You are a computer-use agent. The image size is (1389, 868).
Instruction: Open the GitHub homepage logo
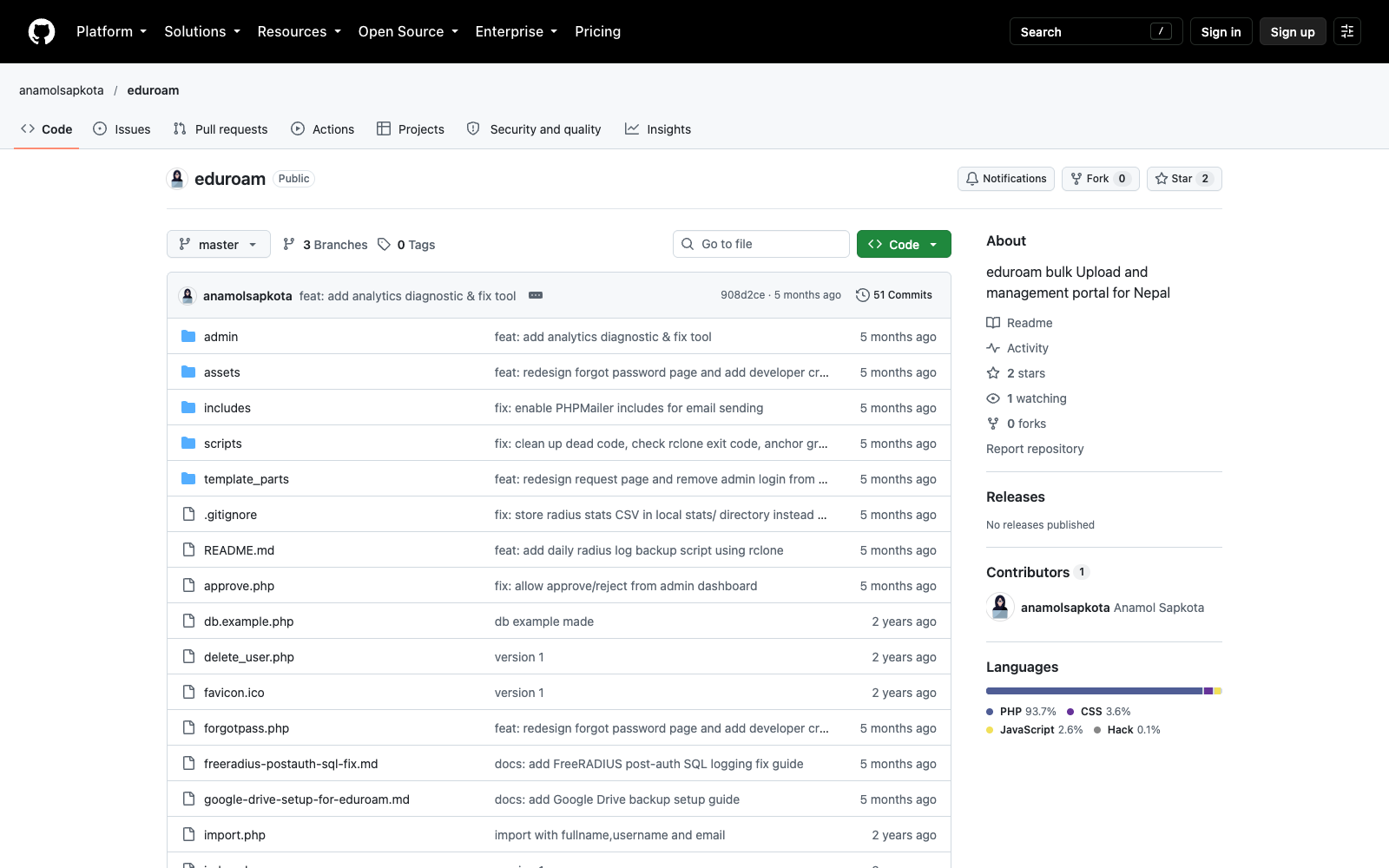(x=42, y=32)
